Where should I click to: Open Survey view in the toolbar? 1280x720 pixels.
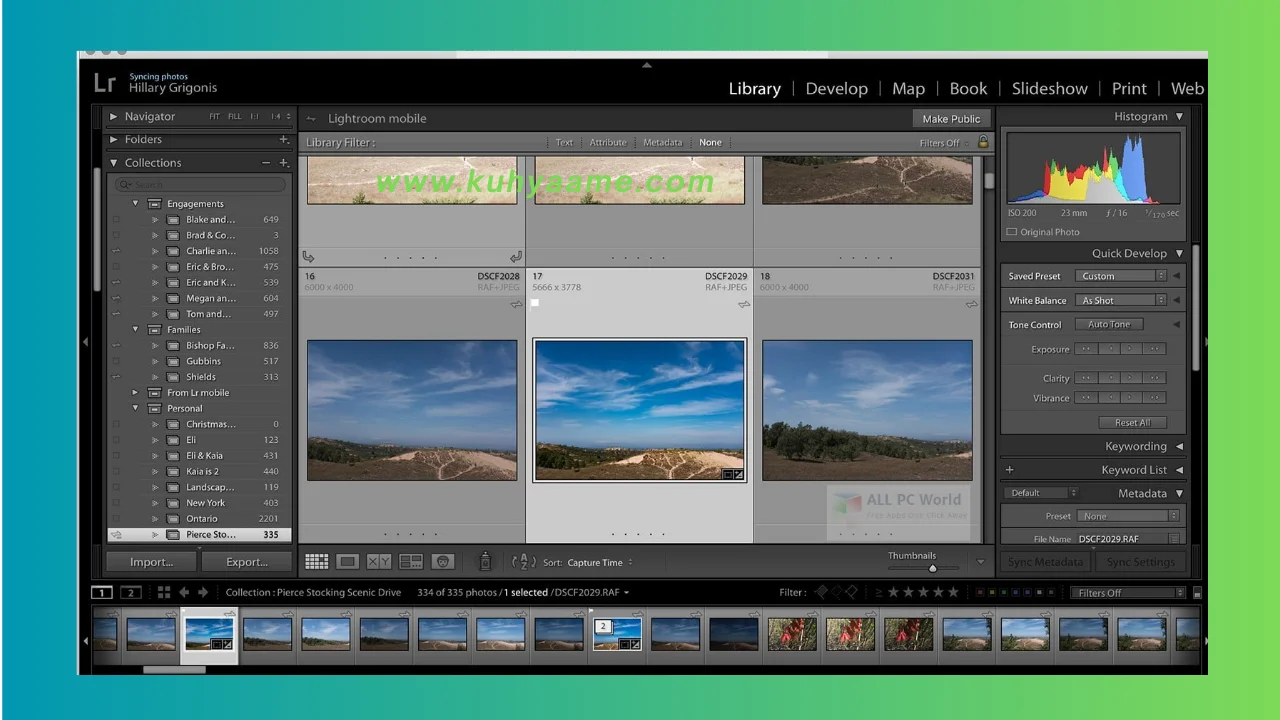(x=411, y=562)
